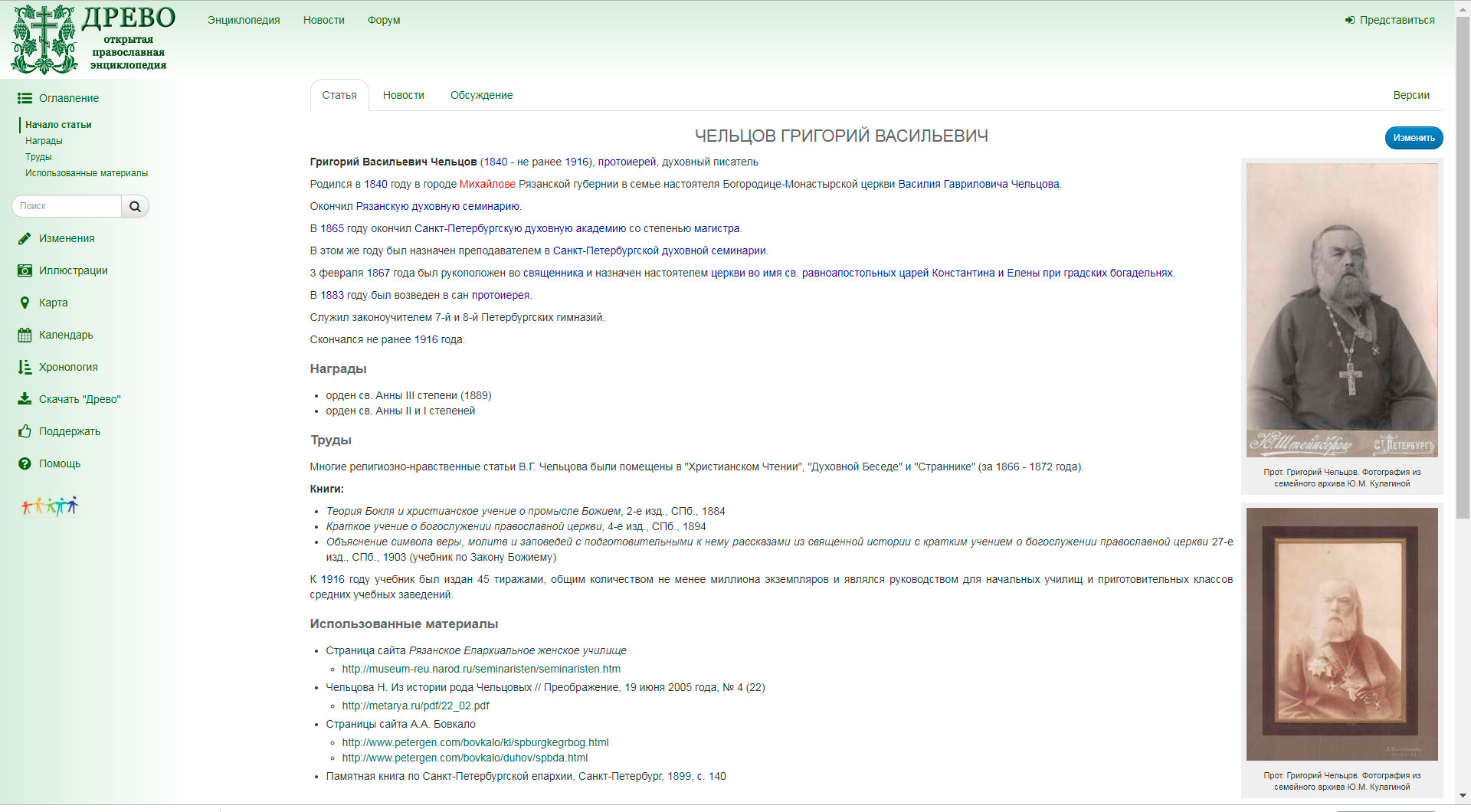Open Санкт-Петербургской духовной семинарии link
This screenshot has height=812, width=1471.
pyautogui.click(x=659, y=250)
